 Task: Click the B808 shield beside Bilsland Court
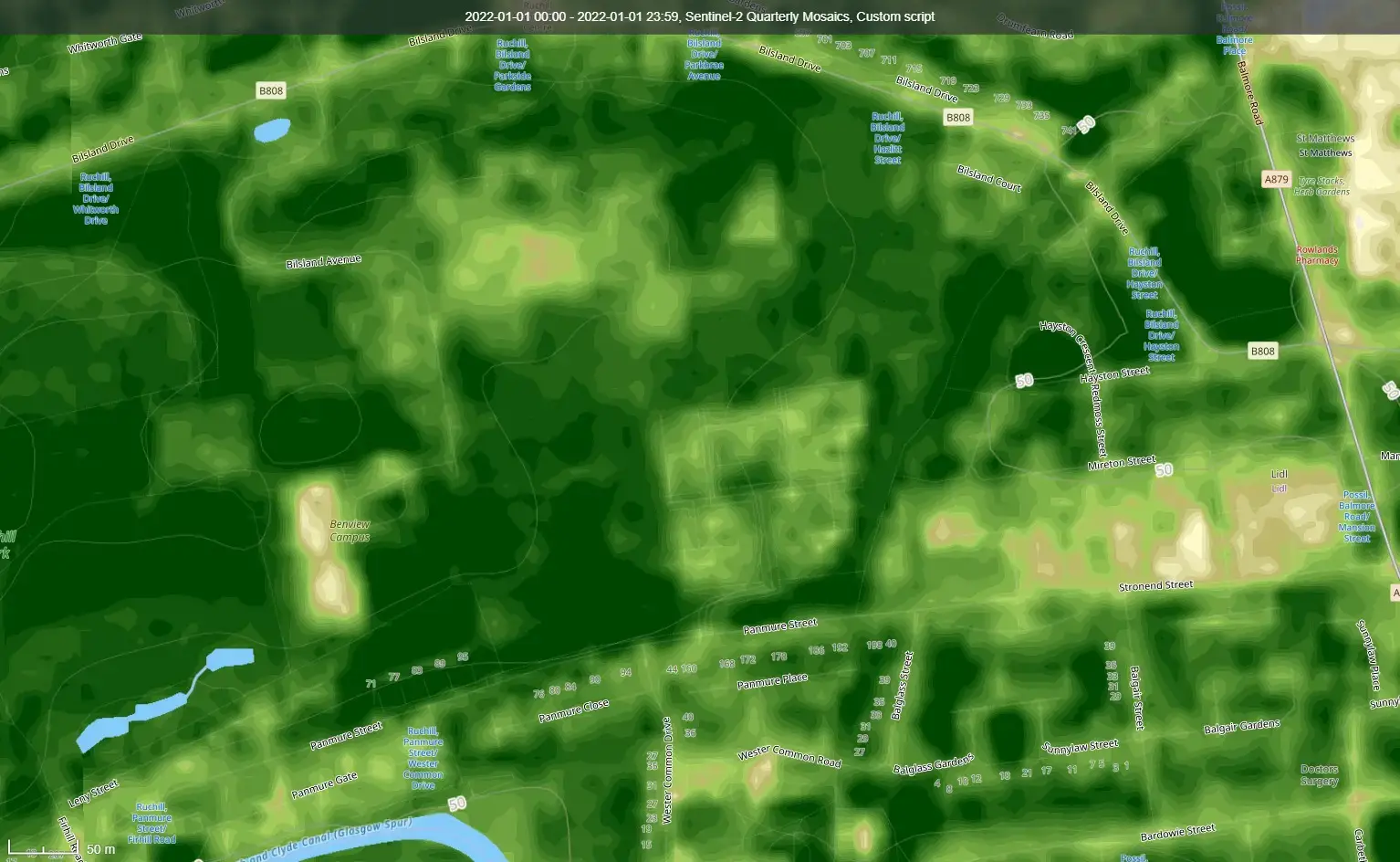tap(957, 117)
